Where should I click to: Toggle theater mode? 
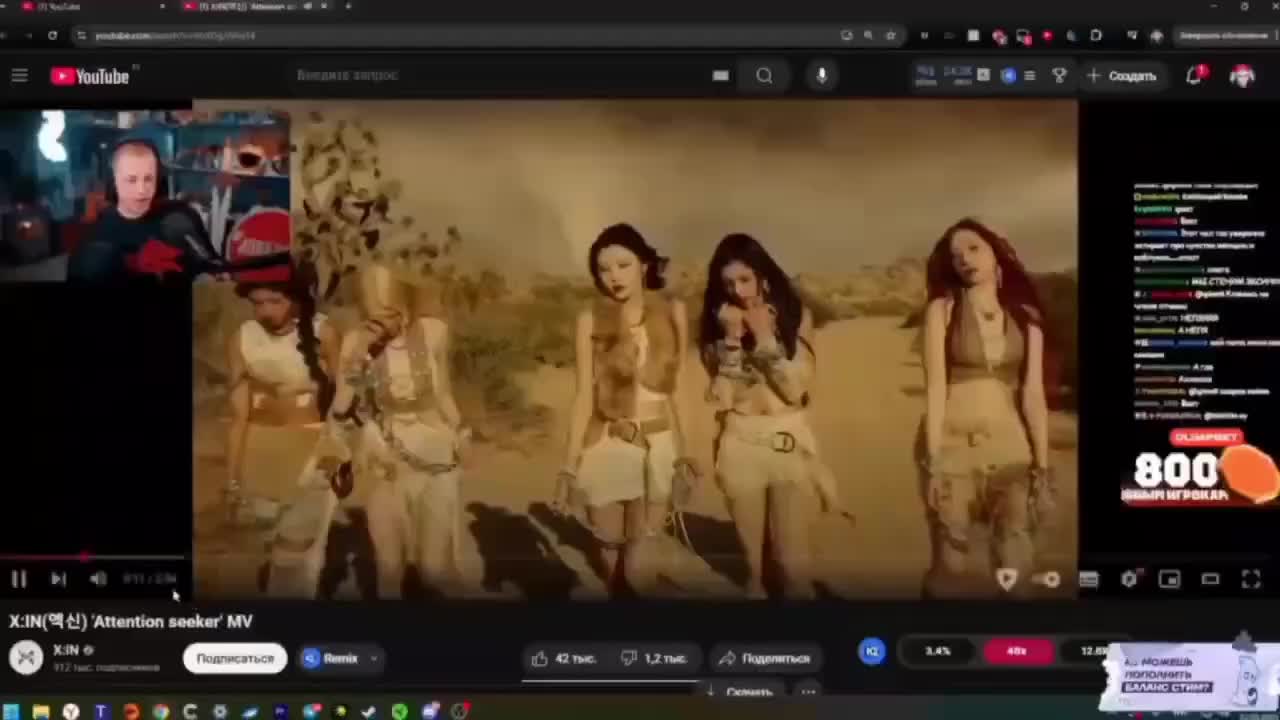(x=1210, y=579)
